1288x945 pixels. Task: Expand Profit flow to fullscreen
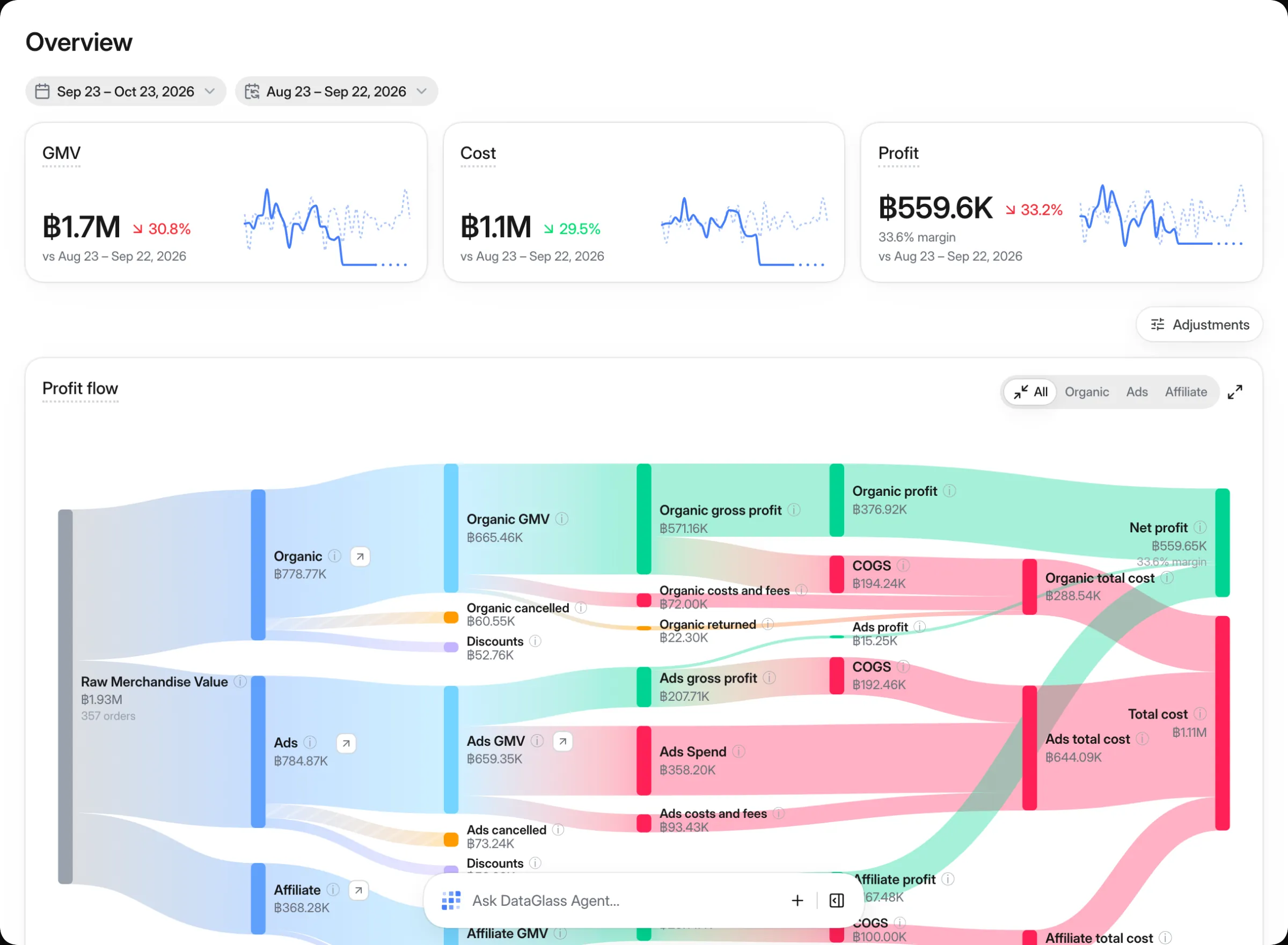(x=1235, y=392)
